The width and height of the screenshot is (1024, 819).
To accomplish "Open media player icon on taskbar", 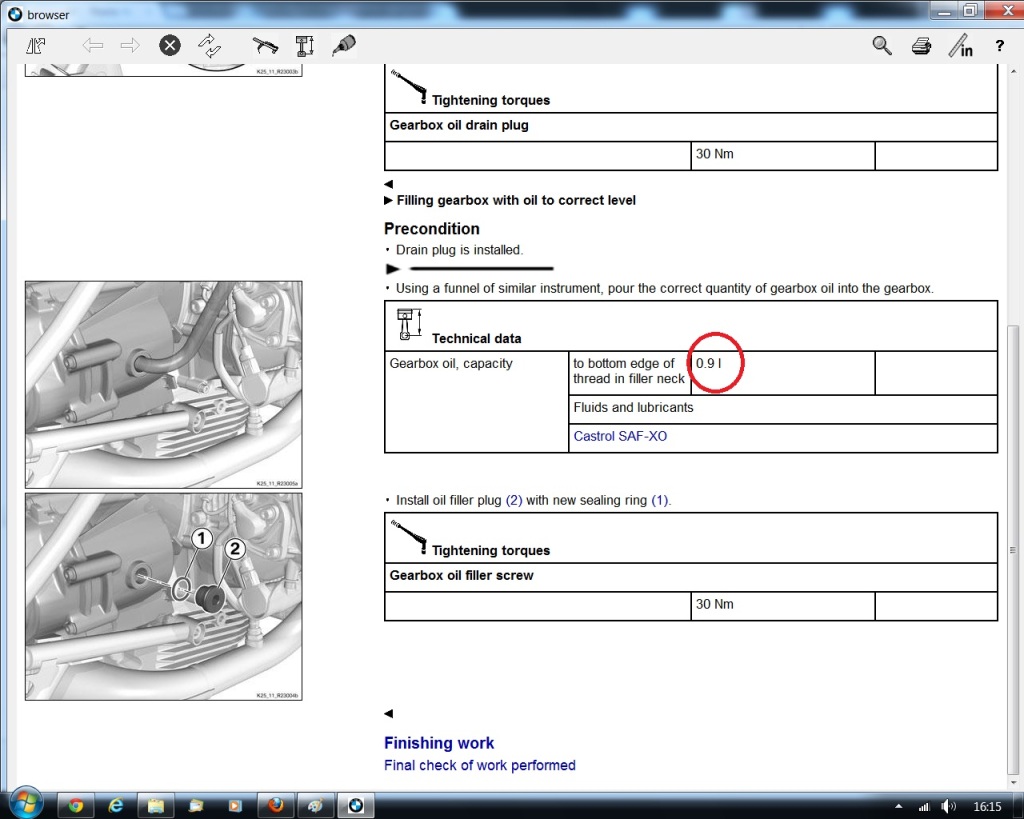I will click(x=235, y=806).
